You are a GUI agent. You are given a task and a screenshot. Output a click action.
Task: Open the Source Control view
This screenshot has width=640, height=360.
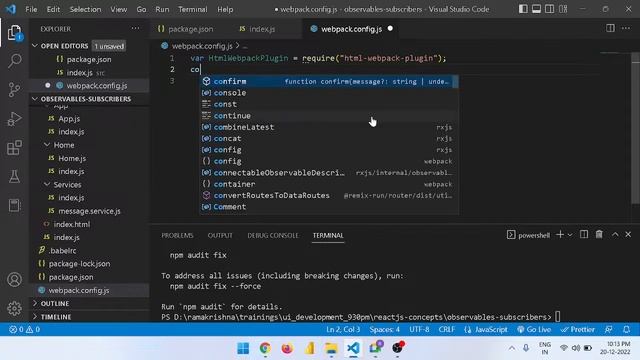click(14, 89)
